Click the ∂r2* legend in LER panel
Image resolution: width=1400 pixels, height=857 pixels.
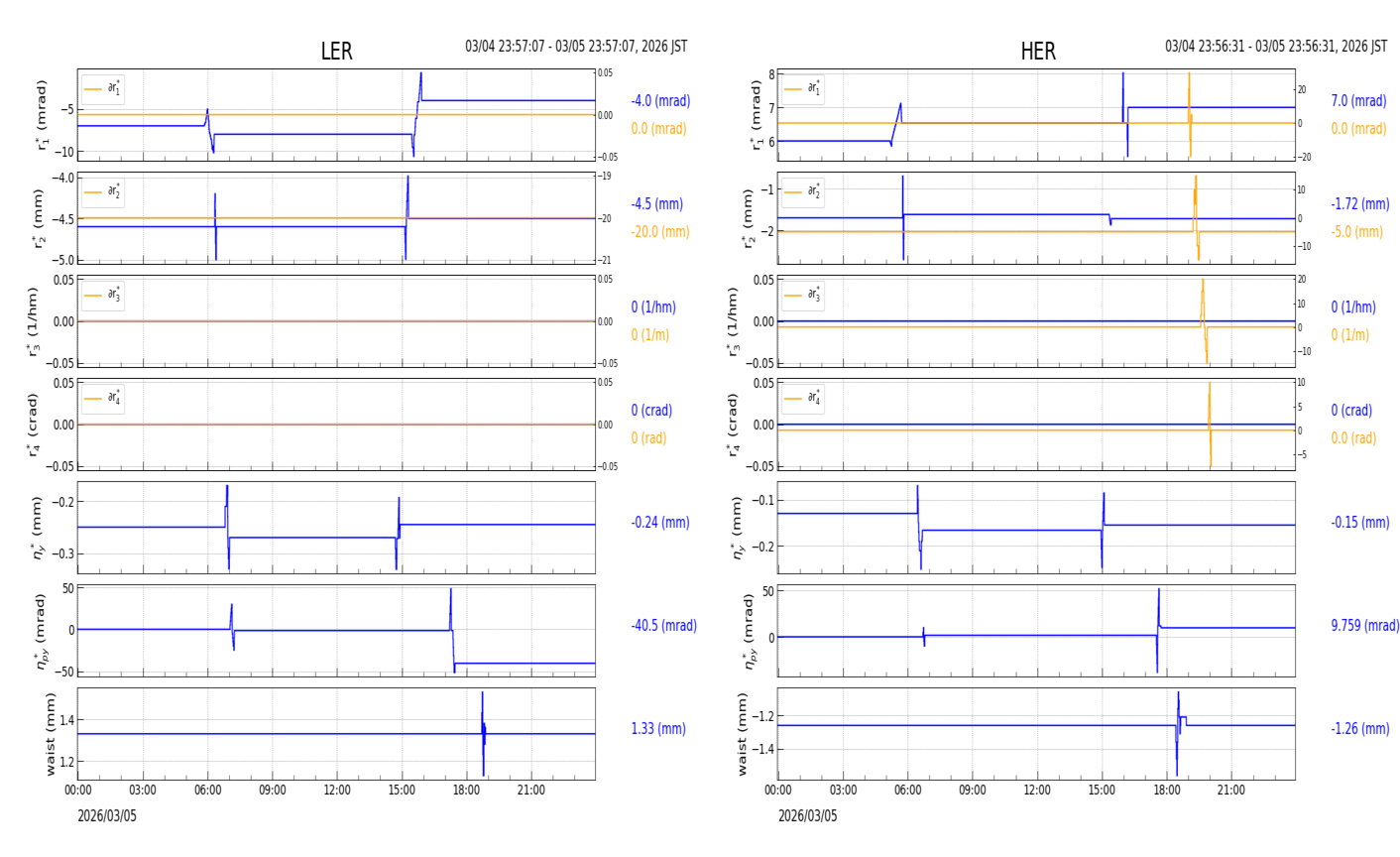103,192
